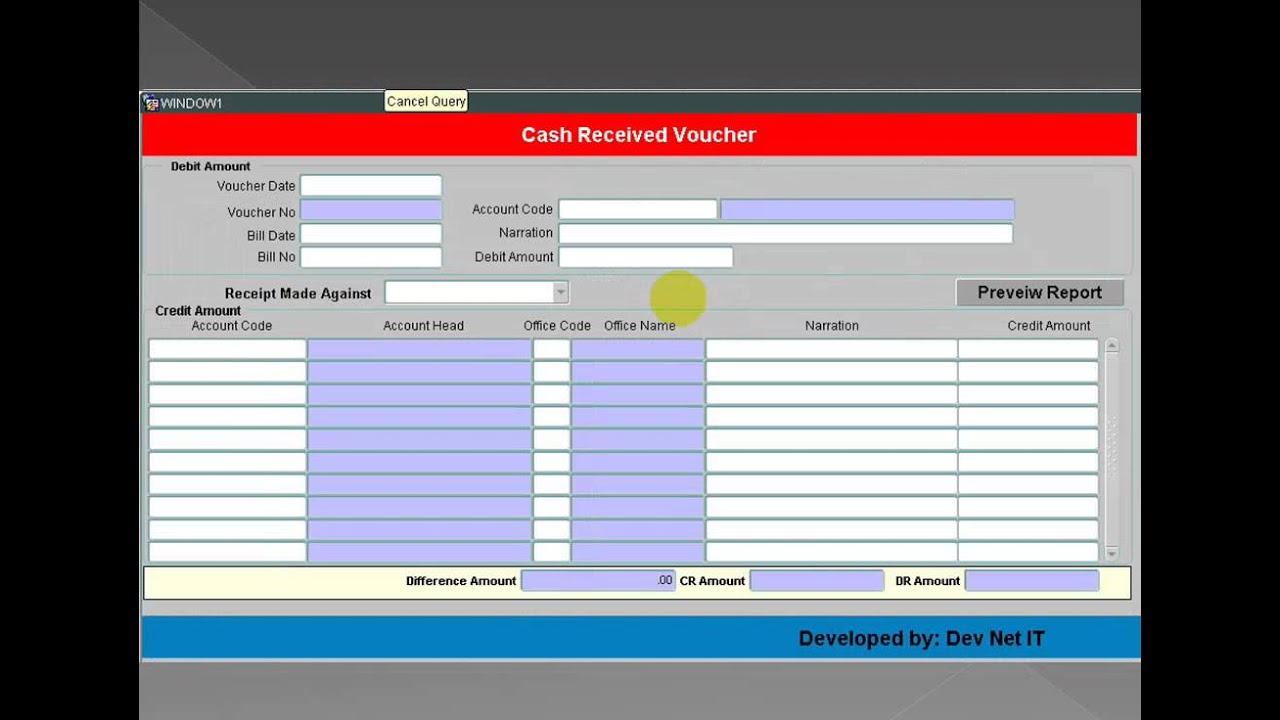Click the Receipt Made Against label
The image size is (1280, 720).
(298, 293)
